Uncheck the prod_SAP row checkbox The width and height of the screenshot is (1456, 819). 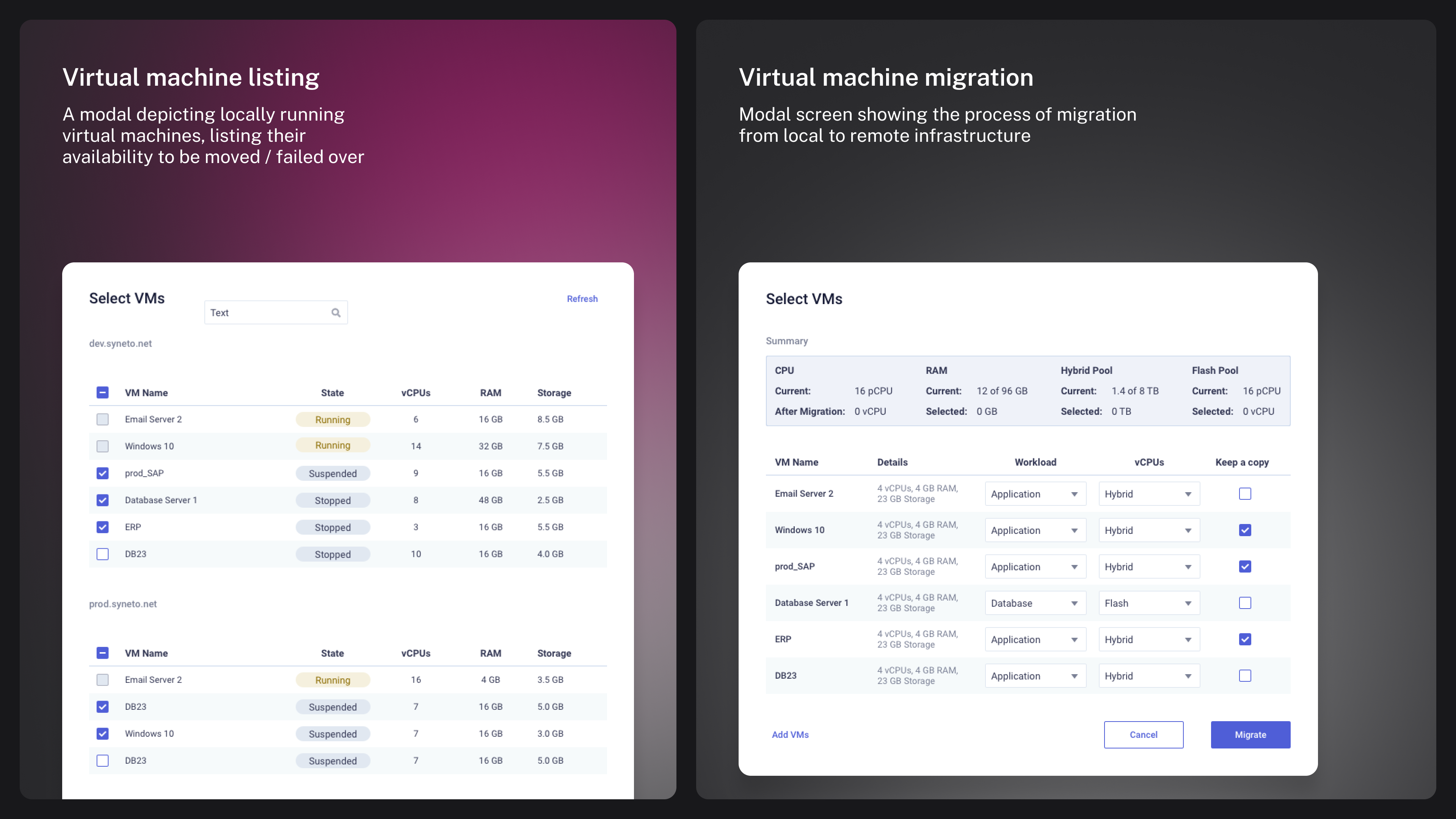pyautogui.click(x=102, y=473)
